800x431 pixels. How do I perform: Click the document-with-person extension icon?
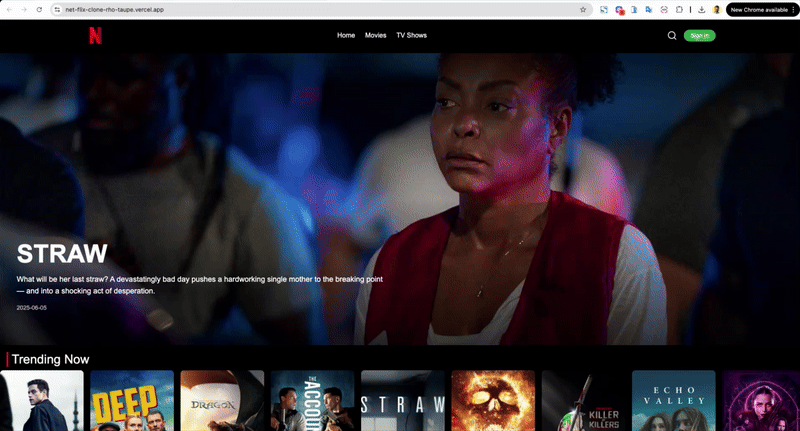click(634, 10)
